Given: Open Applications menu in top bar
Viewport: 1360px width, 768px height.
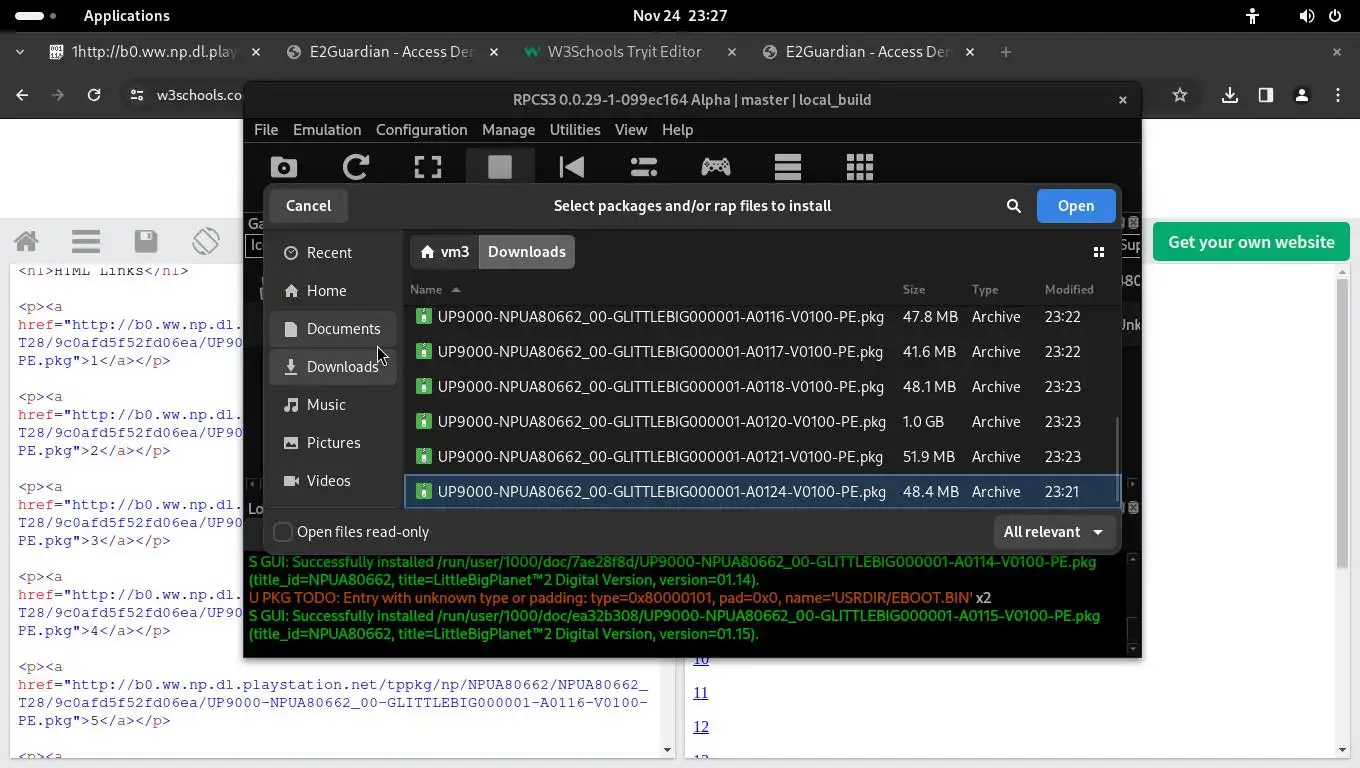Looking at the screenshot, I should pos(127,16).
